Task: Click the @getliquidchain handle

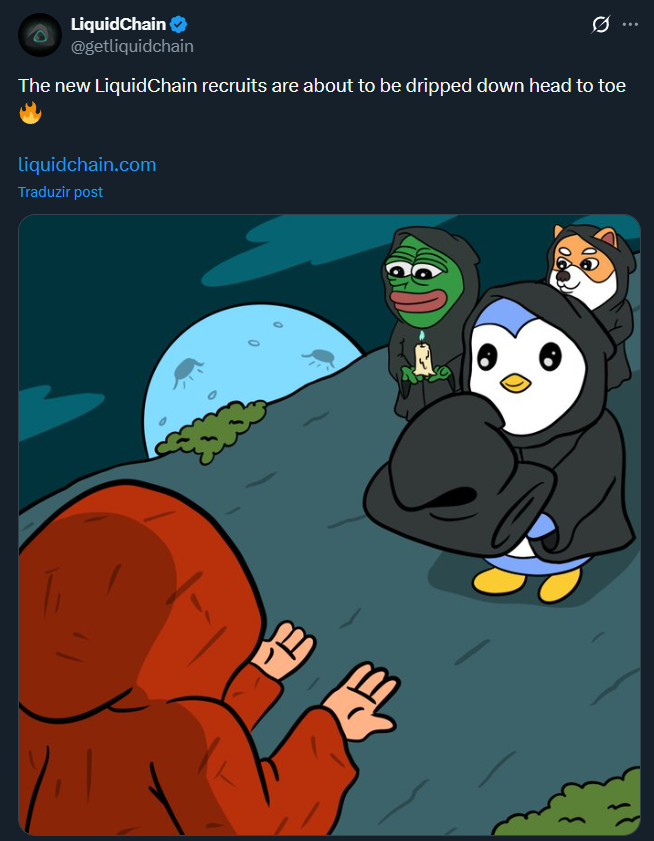Action: coord(132,46)
